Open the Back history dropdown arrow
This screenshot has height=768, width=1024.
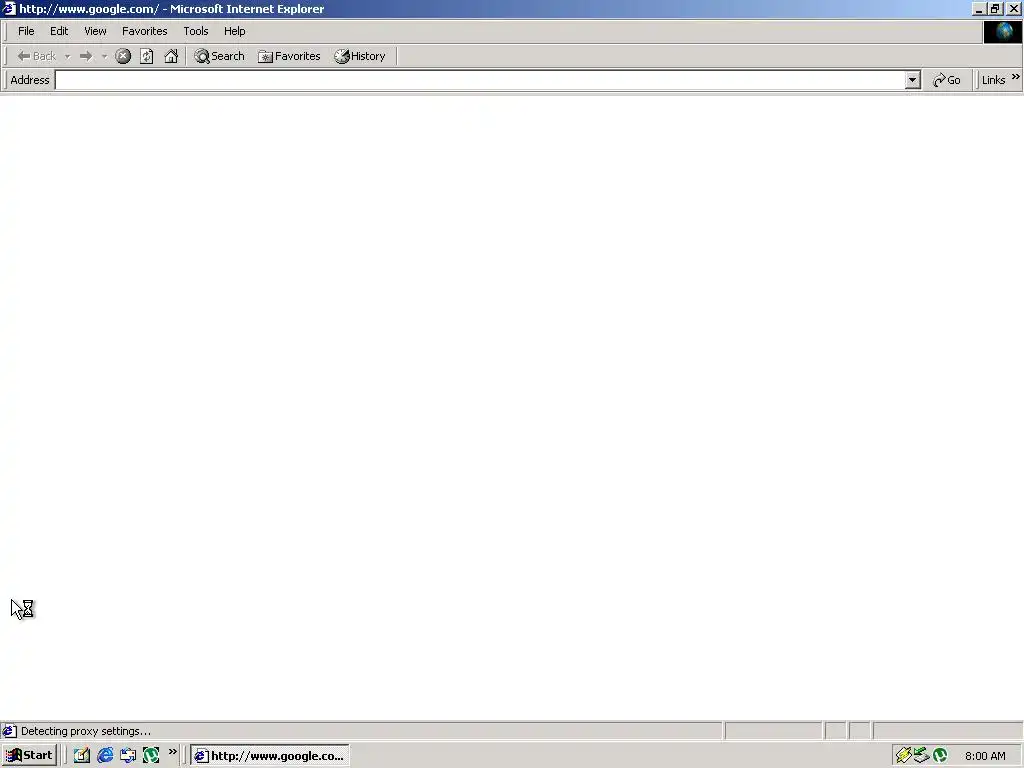point(67,56)
